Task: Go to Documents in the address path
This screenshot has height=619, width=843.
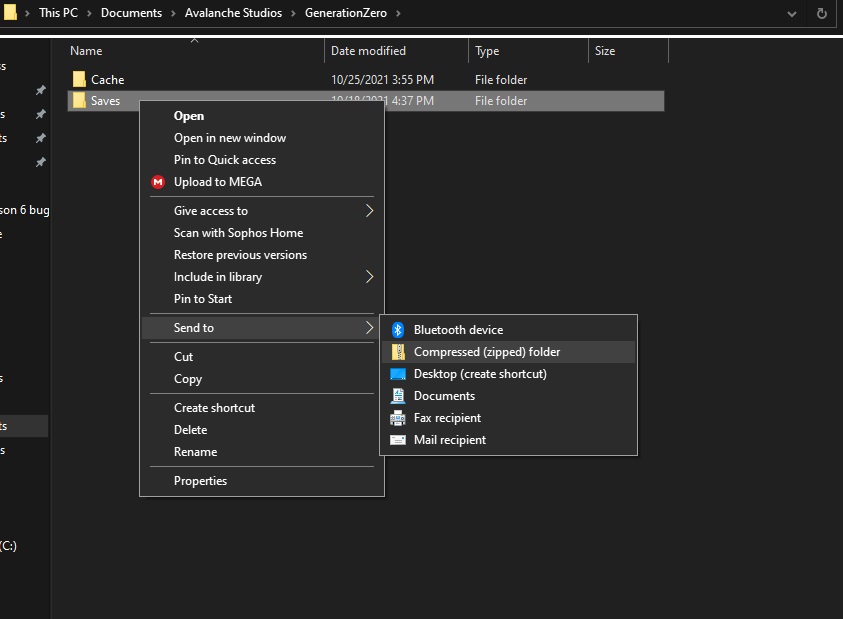Action: click(131, 13)
